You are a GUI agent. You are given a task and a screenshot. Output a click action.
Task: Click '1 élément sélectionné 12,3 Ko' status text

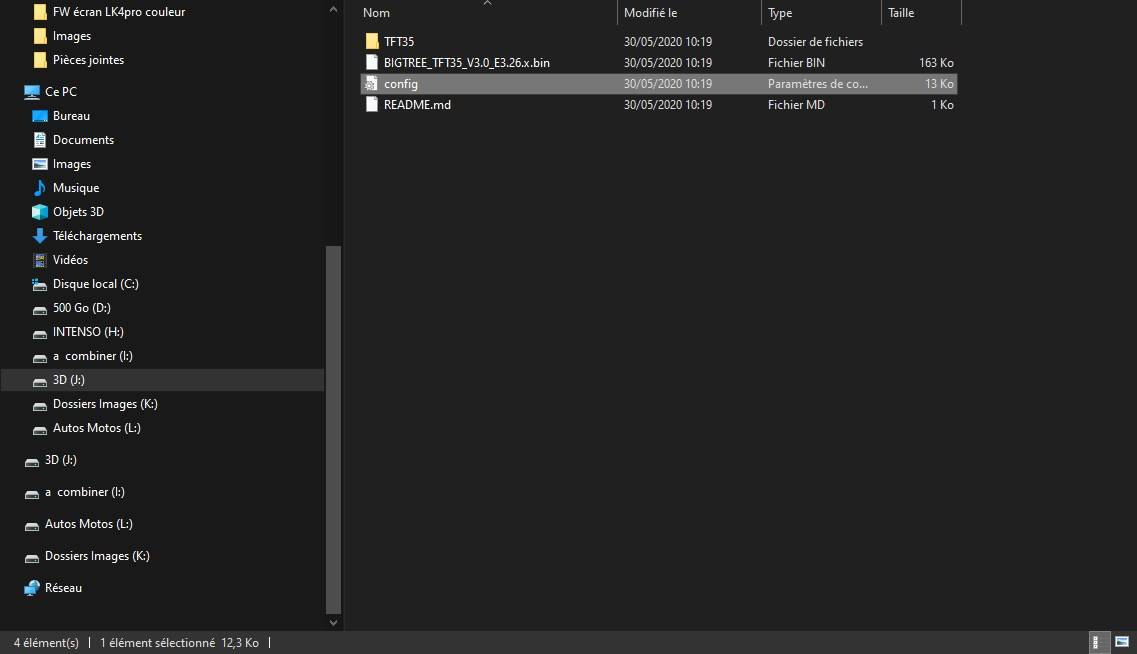click(x=179, y=642)
